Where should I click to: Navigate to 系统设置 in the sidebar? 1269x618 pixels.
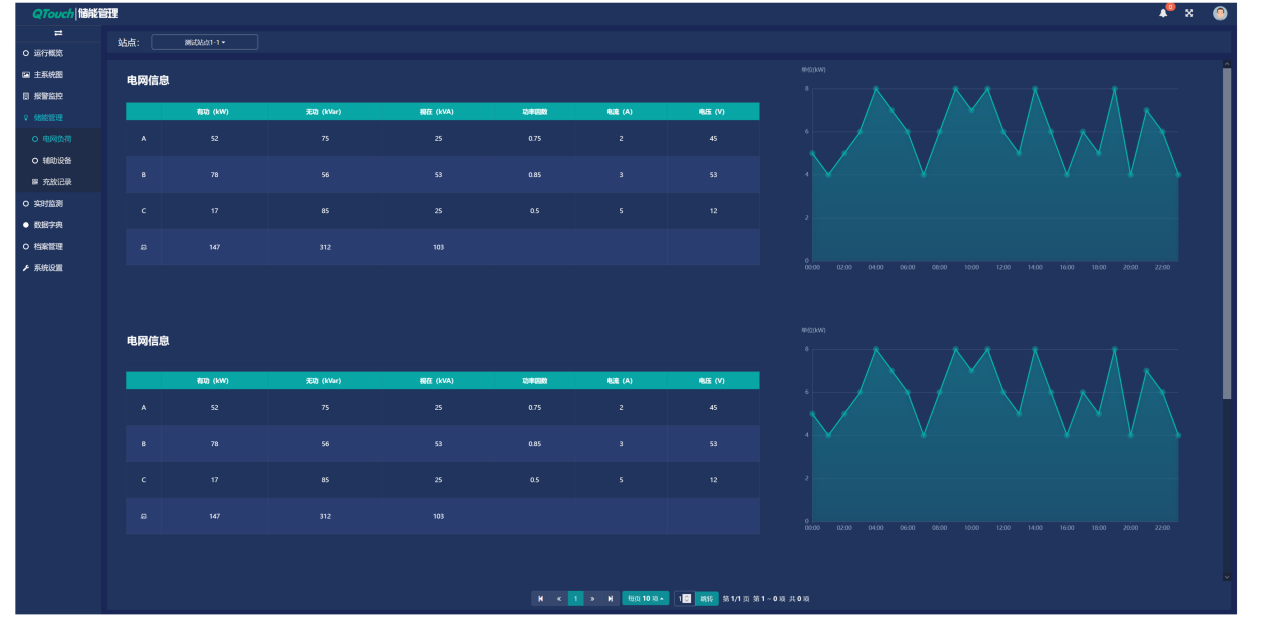click(x=48, y=268)
